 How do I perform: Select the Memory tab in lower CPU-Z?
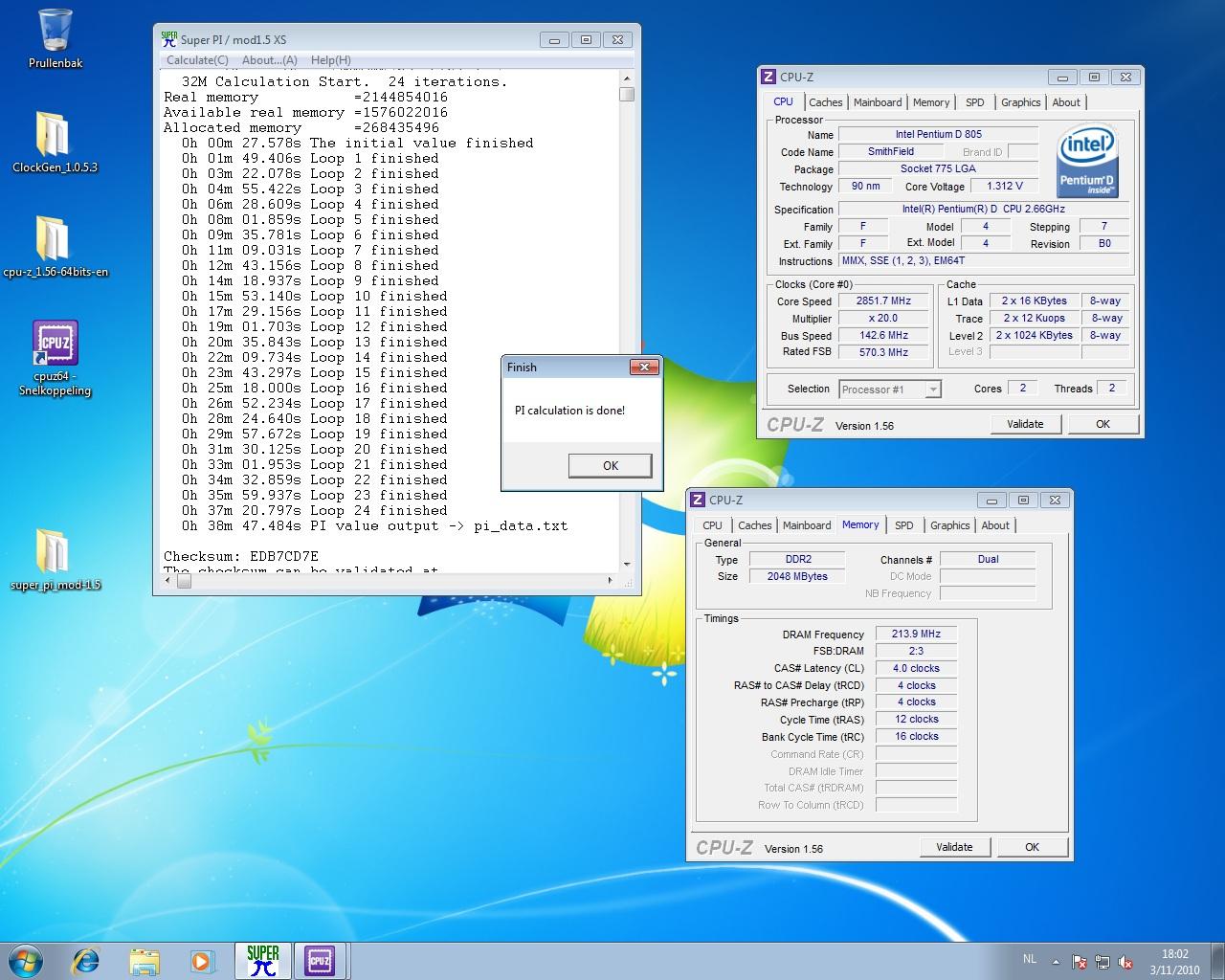860,524
